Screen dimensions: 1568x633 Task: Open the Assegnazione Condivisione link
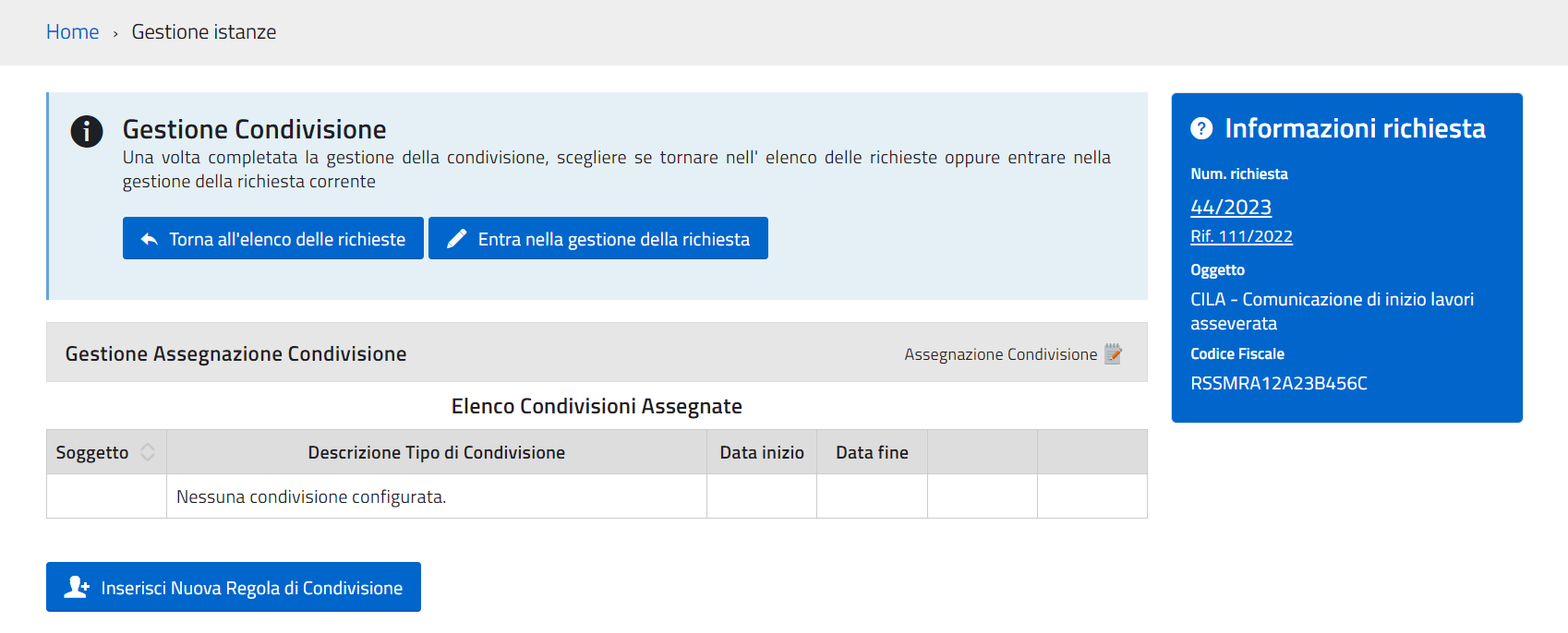(1000, 354)
